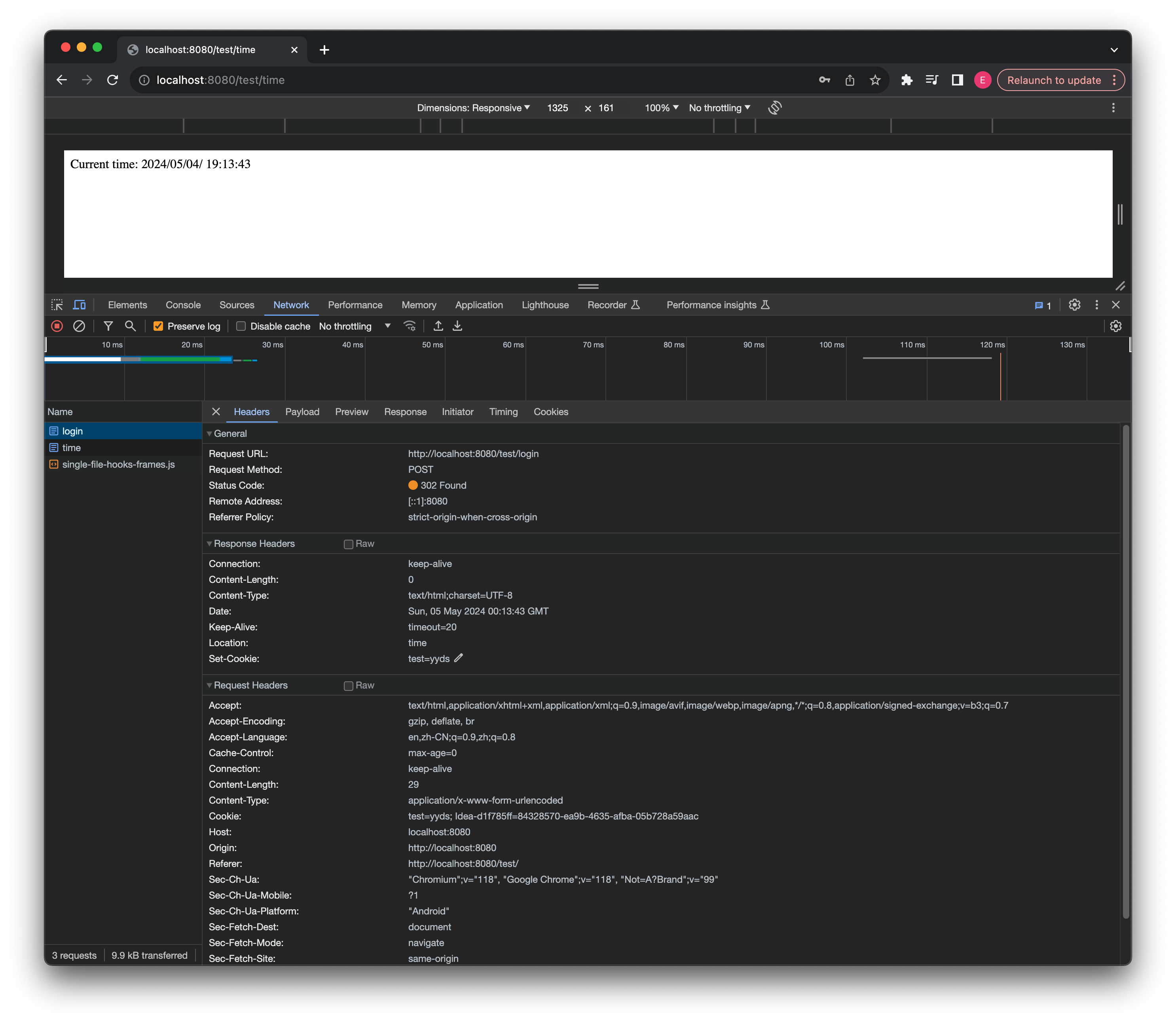Click the 100% zoom control

[x=660, y=108]
